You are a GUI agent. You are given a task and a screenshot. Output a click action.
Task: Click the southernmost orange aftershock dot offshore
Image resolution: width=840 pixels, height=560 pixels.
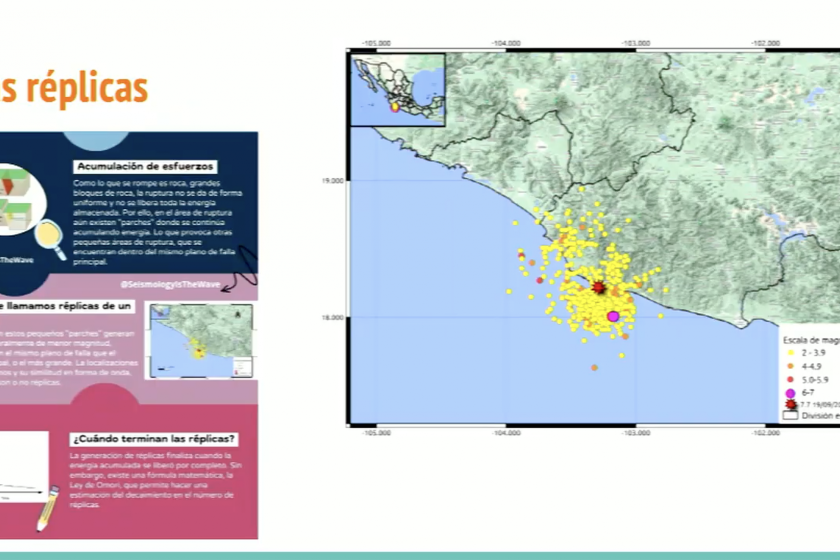[x=594, y=368]
